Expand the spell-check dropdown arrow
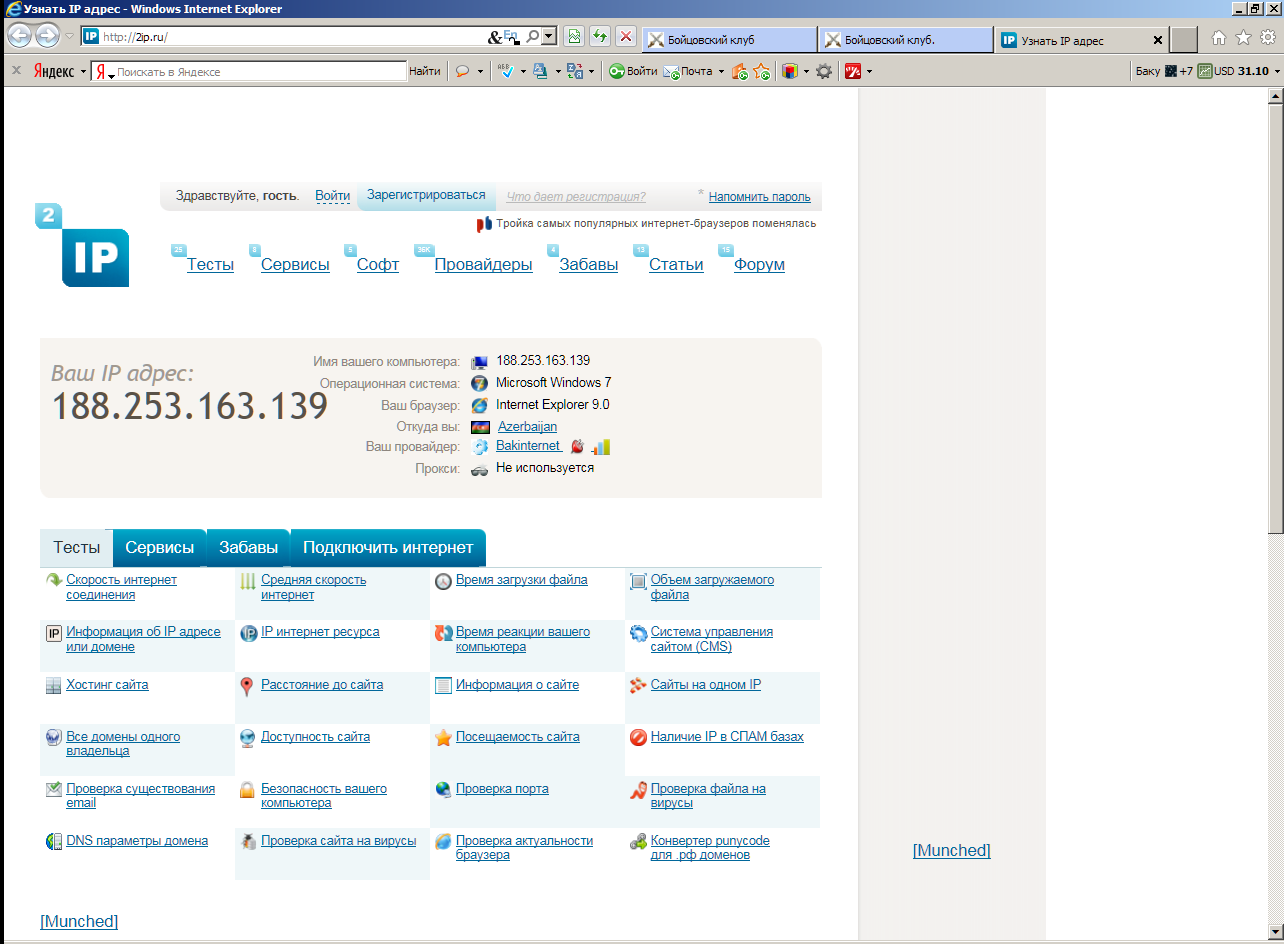1284x944 pixels. [521, 72]
